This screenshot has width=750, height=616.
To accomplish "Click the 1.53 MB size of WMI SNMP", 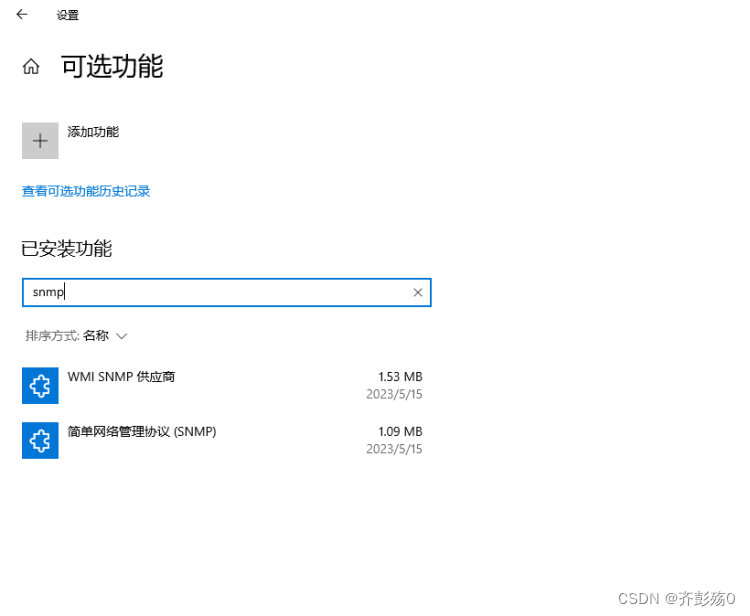I will click(x=399, y=377).
